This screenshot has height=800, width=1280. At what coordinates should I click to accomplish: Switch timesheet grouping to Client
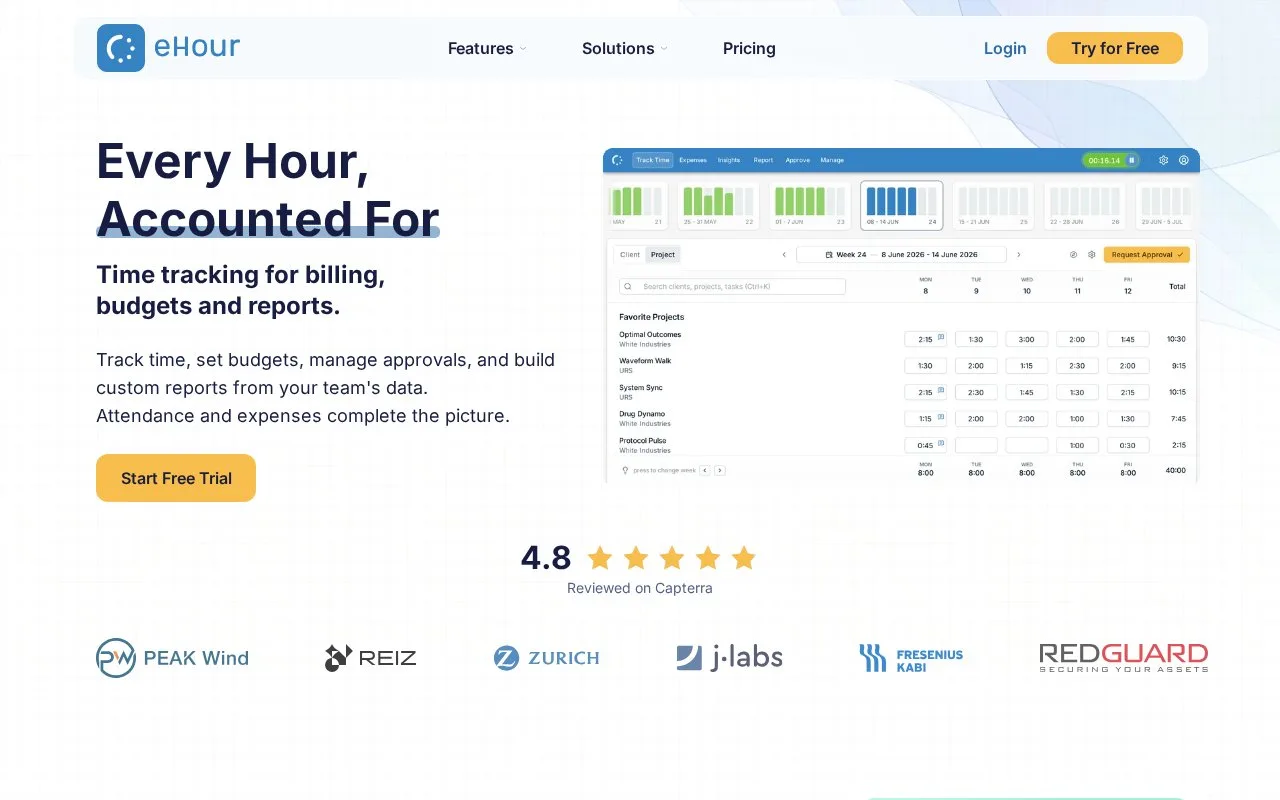pos(630,255)
